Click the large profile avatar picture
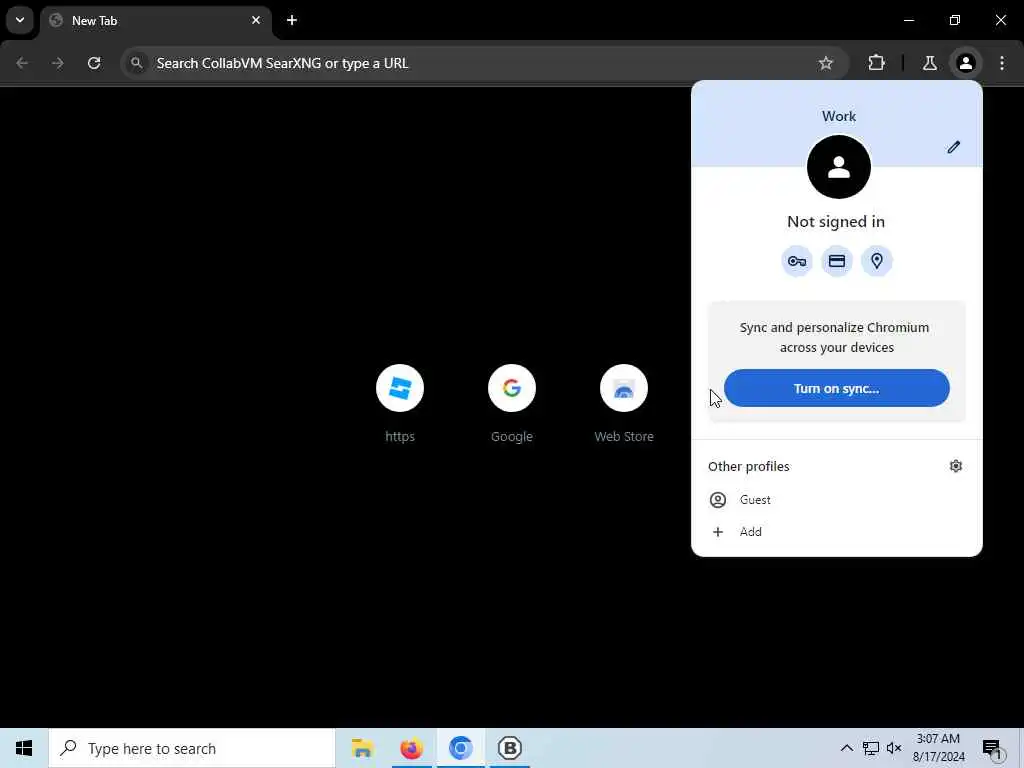Viewport: 1024px width, 768px height. point(839,167)
